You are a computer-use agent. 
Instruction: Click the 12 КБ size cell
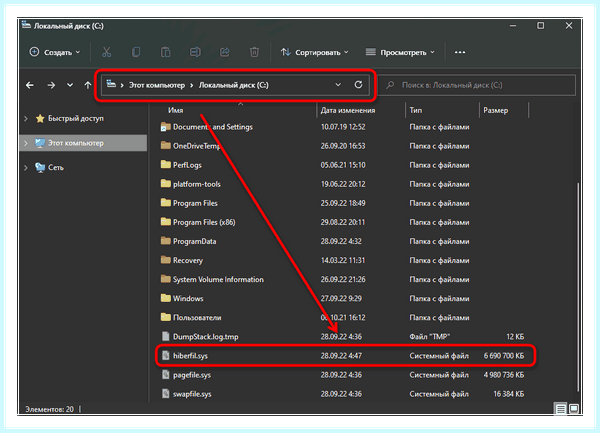(515, 337)
